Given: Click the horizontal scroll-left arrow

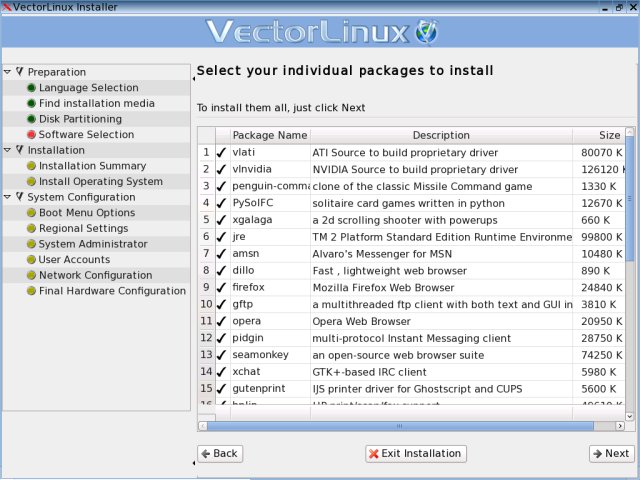Looking at the screenshot, I should 202,426.
